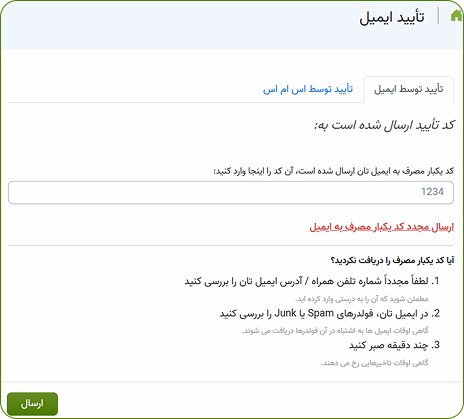This screenshot has width=464, height=419.
Task: Click the heading کد تأیید ارسال شده است به
Action: [384, 125]
